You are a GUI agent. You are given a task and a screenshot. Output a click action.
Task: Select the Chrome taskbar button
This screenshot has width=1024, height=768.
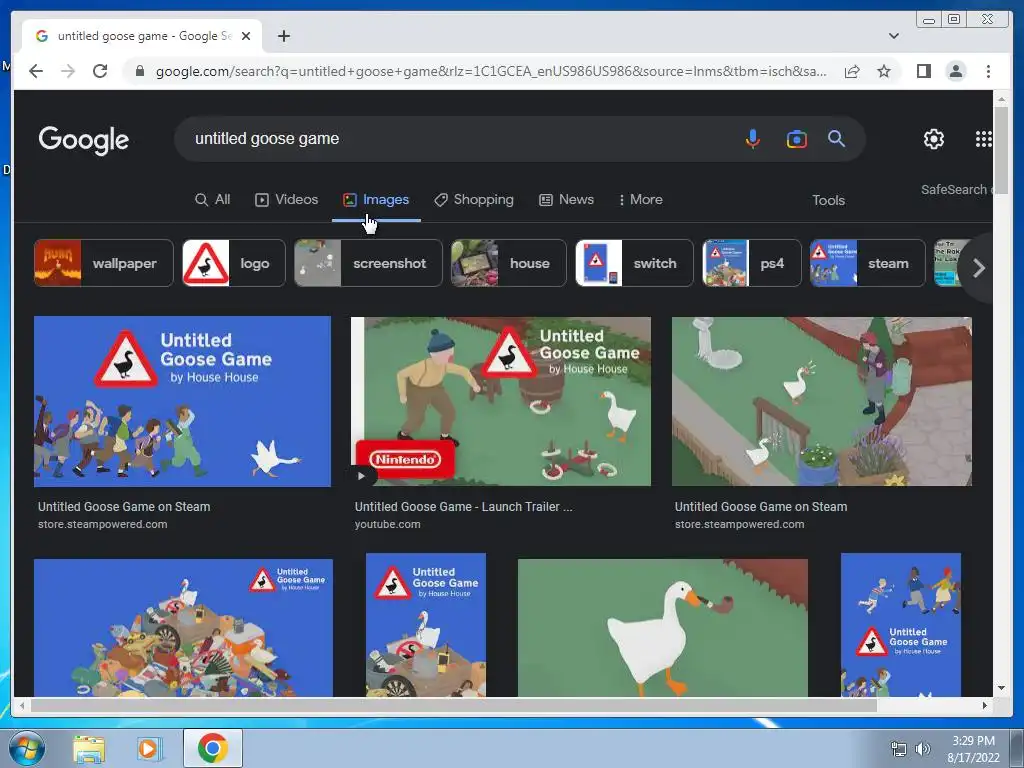[x=213, y=748]
